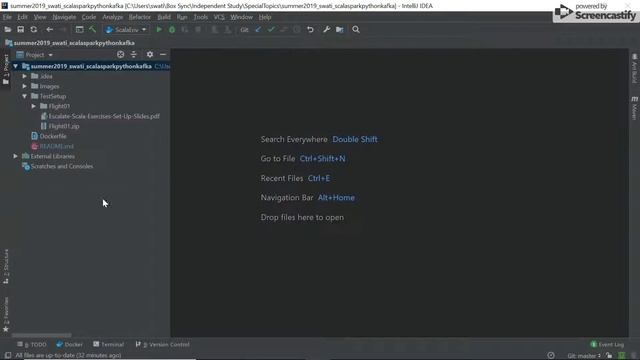The width and height of the screenshot is (640, 360).
Task: Select Scratches and Consoles
Action: point(58,166)
